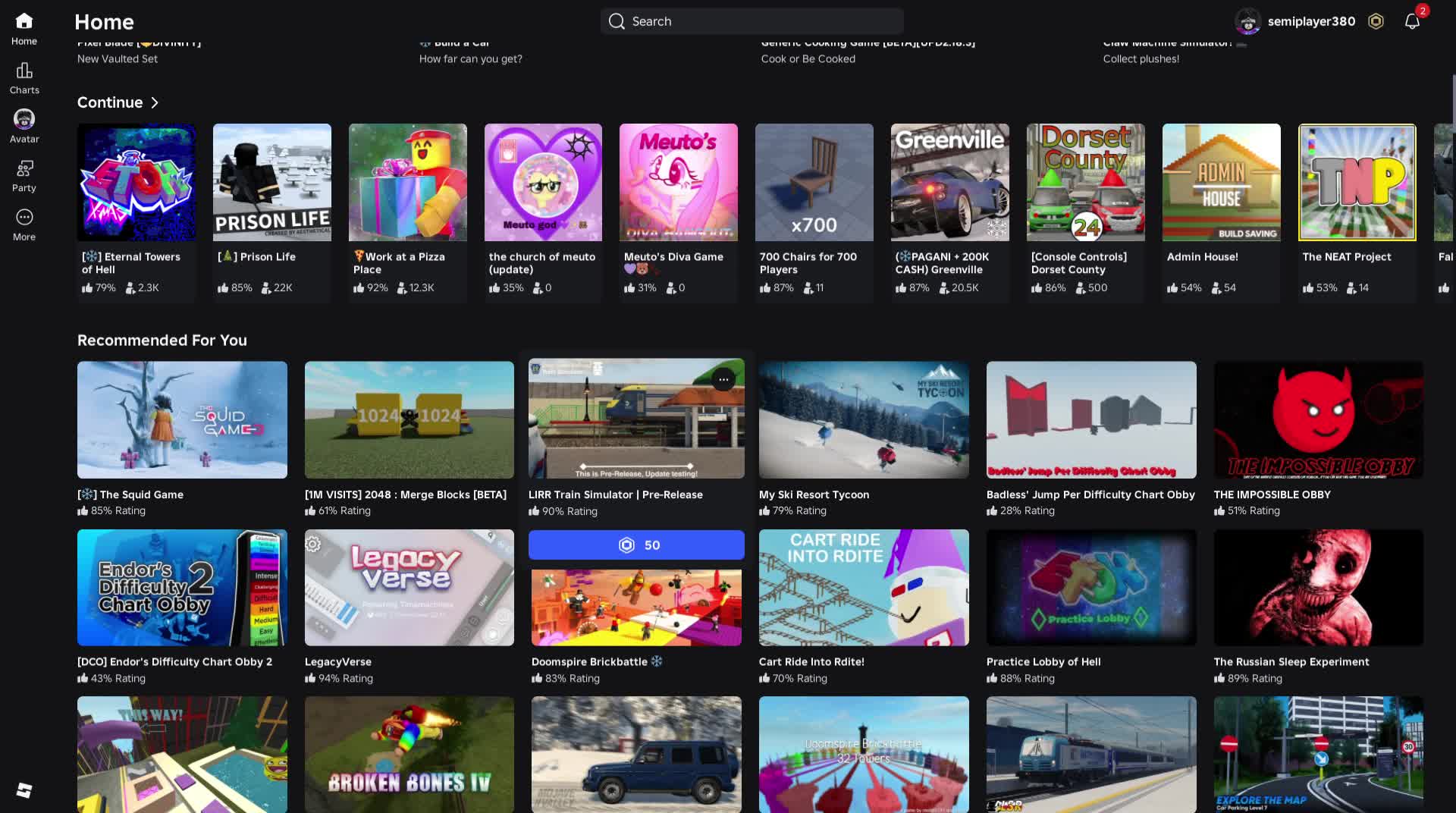Open the Greenville game thumbnail
The width and height of the screenshot is (1456, 813).
(x=950, y=182)
